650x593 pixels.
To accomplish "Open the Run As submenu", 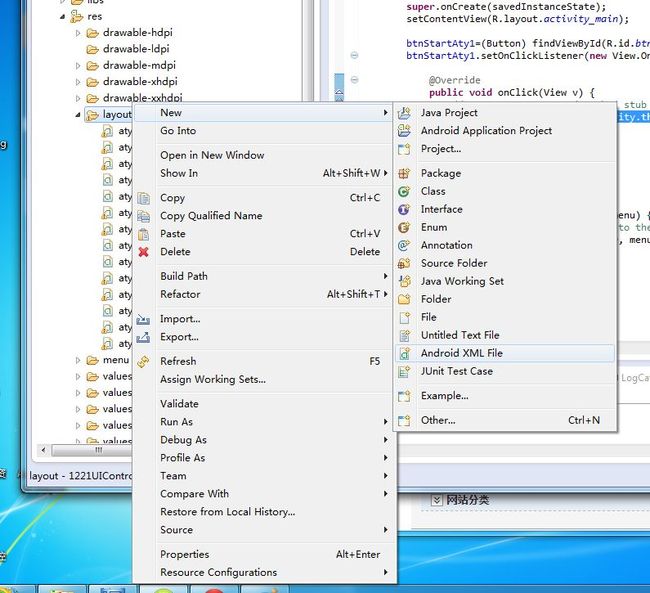I will (264, 422).
